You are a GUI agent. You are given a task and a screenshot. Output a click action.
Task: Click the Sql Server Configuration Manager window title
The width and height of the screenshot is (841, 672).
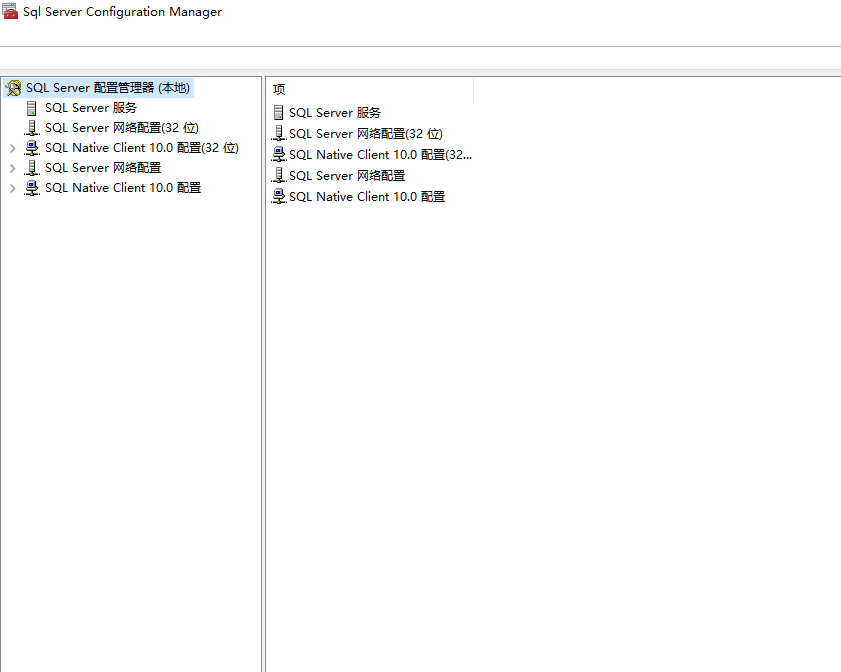(122, 12)
